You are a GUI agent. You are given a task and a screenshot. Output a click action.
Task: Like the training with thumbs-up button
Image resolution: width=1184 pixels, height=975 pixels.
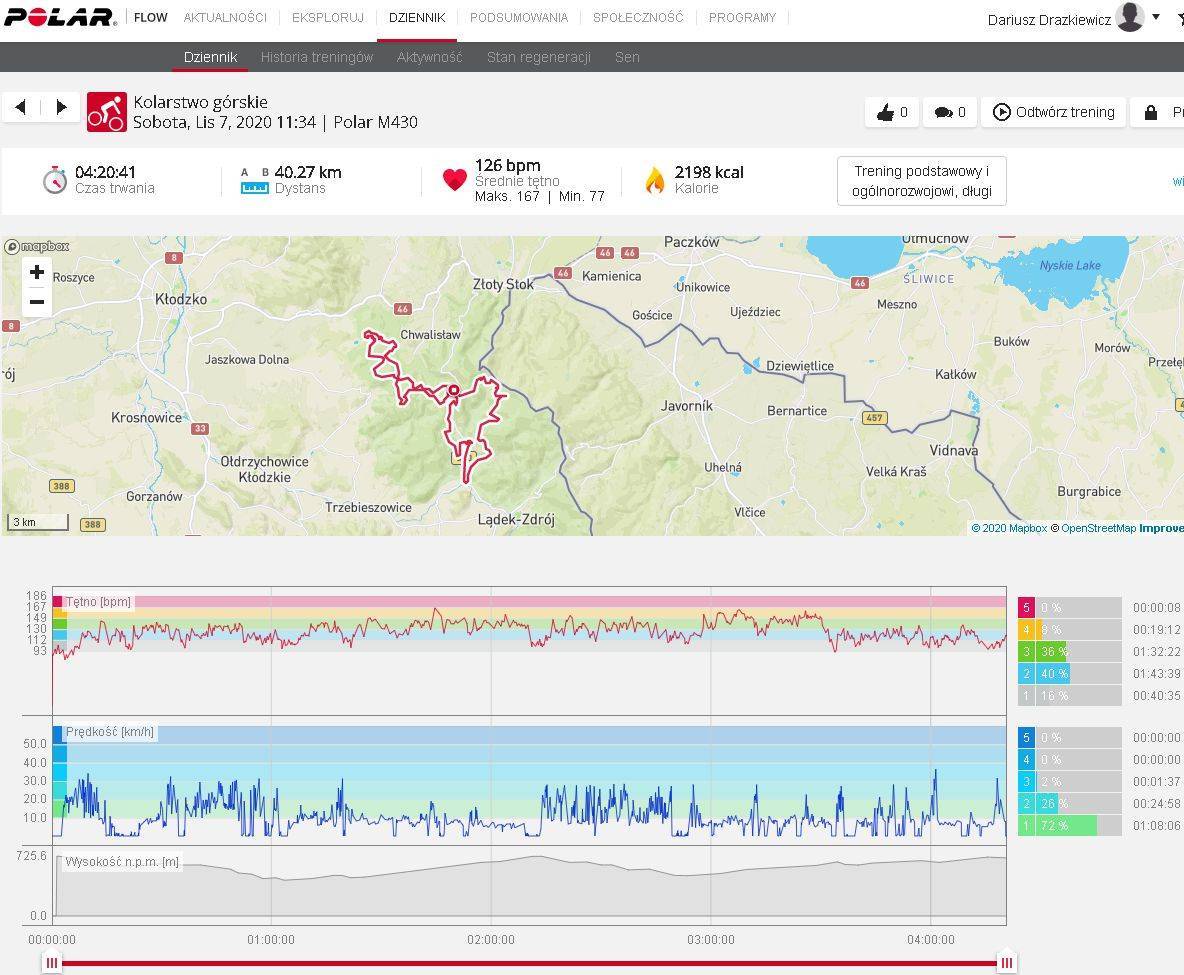[x=891, y=112]
